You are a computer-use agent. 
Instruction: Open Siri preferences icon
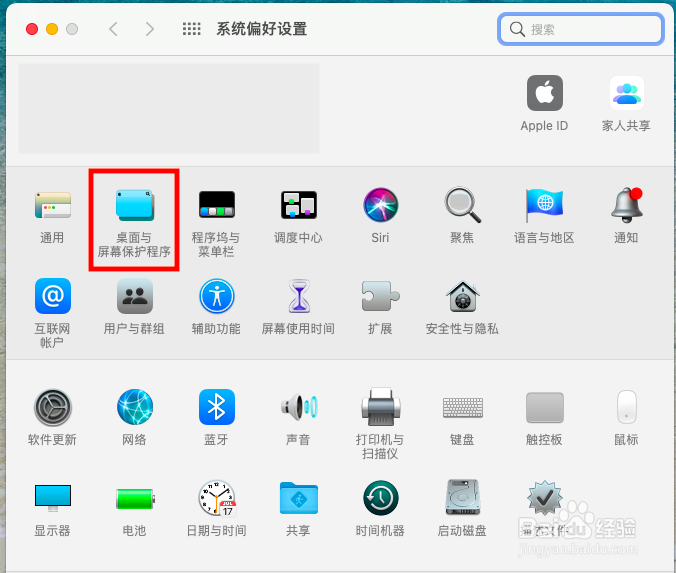[380, 205]
